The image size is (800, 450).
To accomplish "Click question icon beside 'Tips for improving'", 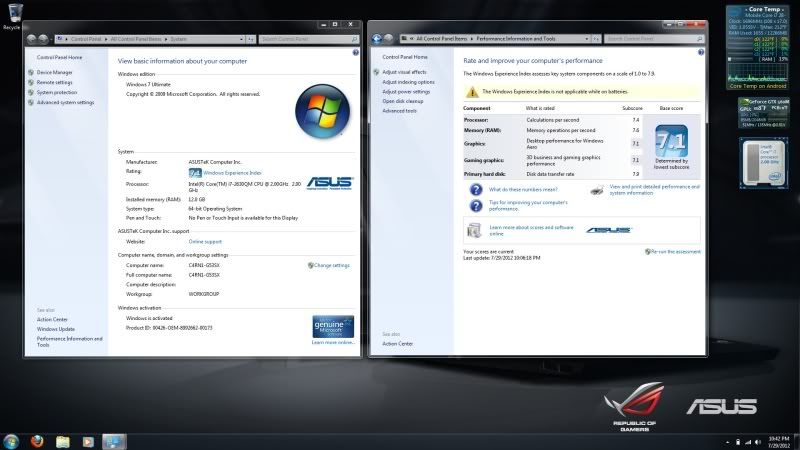I will [x=476, y=206].
